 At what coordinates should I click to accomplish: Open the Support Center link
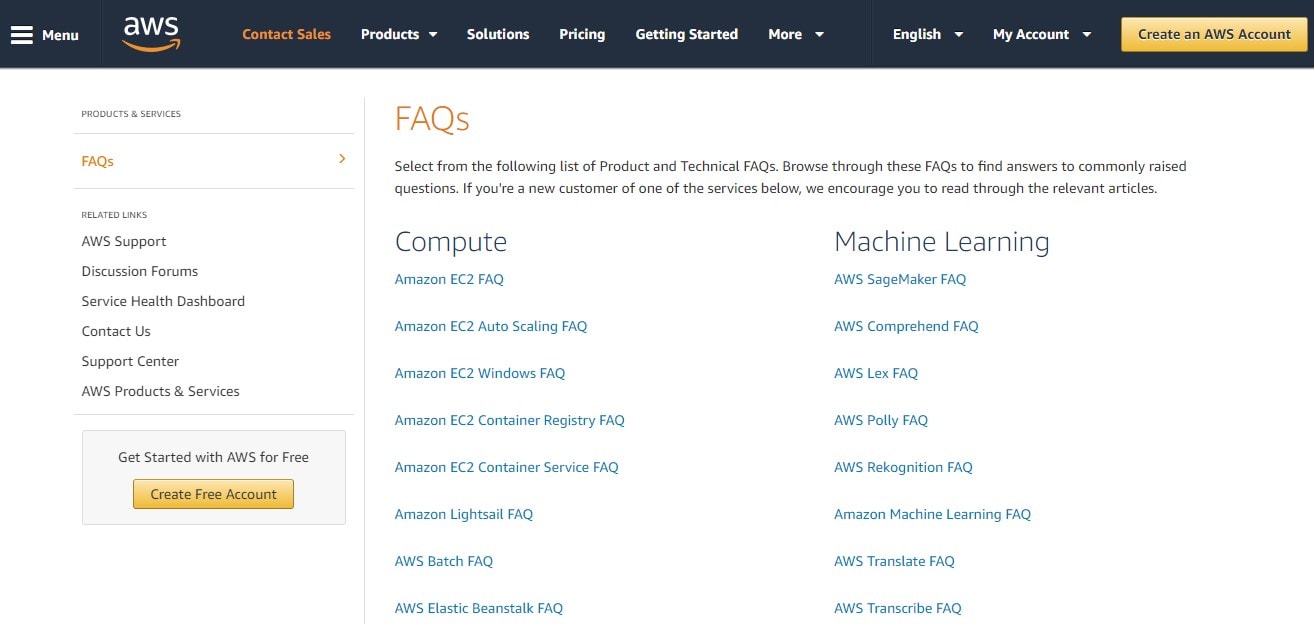click(x=130, y=361)
